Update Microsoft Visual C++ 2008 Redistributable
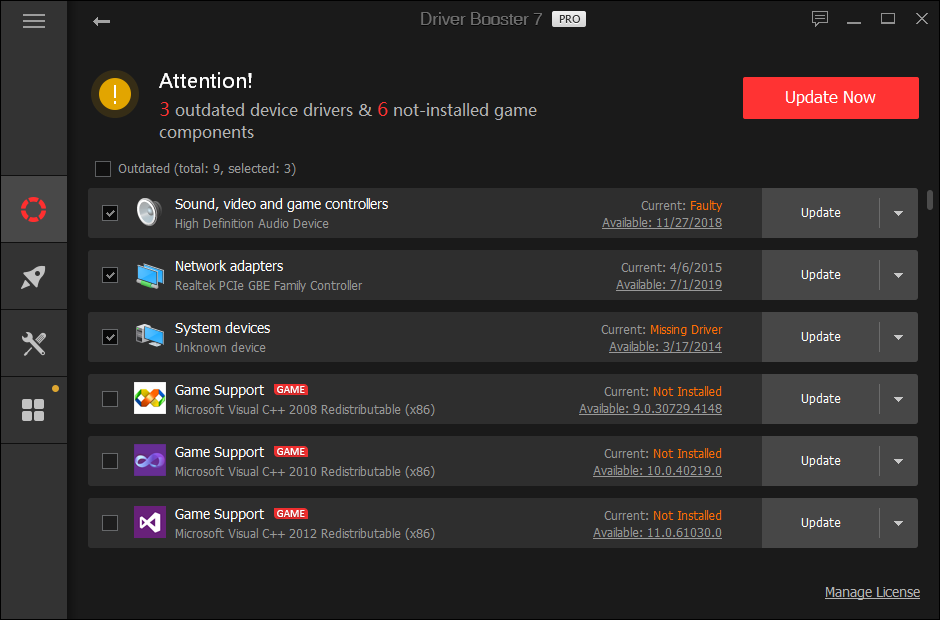 [x=820, y=399]
